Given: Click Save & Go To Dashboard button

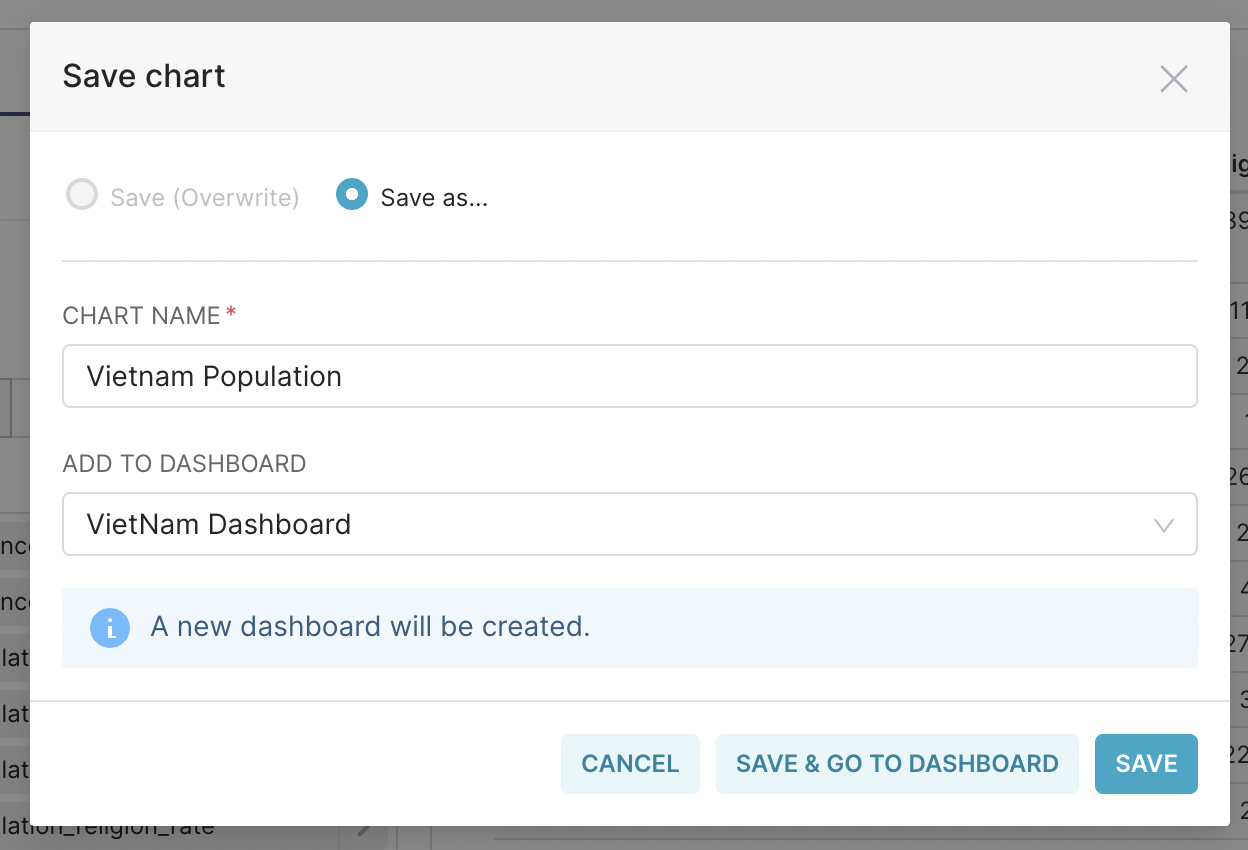Looking at the screenshot, I should pos(897,764).
